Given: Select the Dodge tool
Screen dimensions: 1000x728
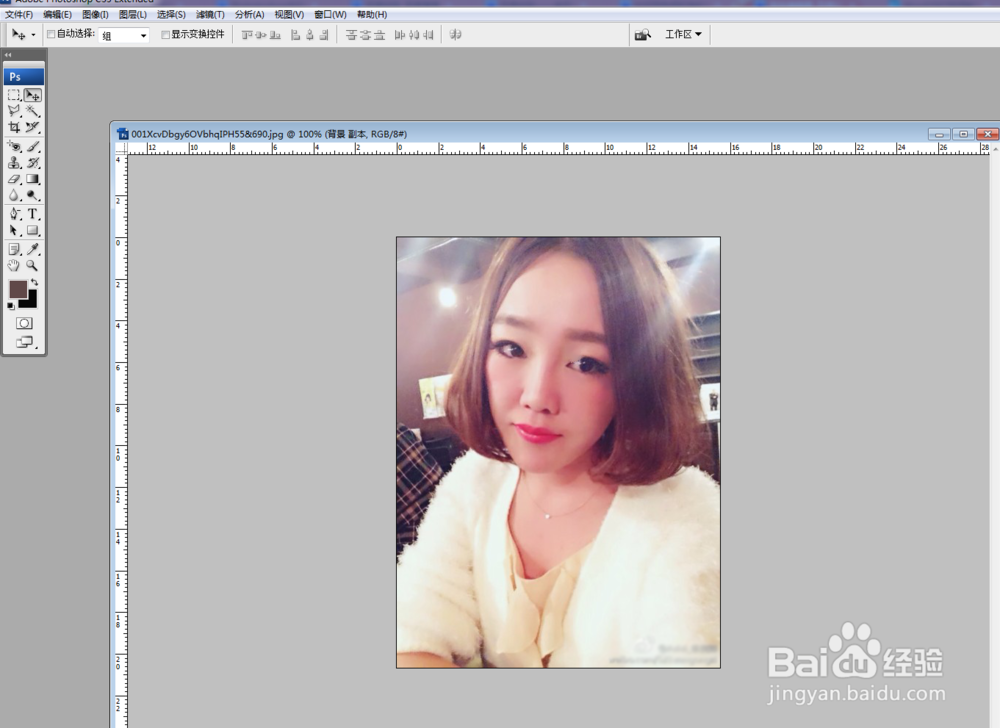Looking at the screenshot, I should [33, 196].
